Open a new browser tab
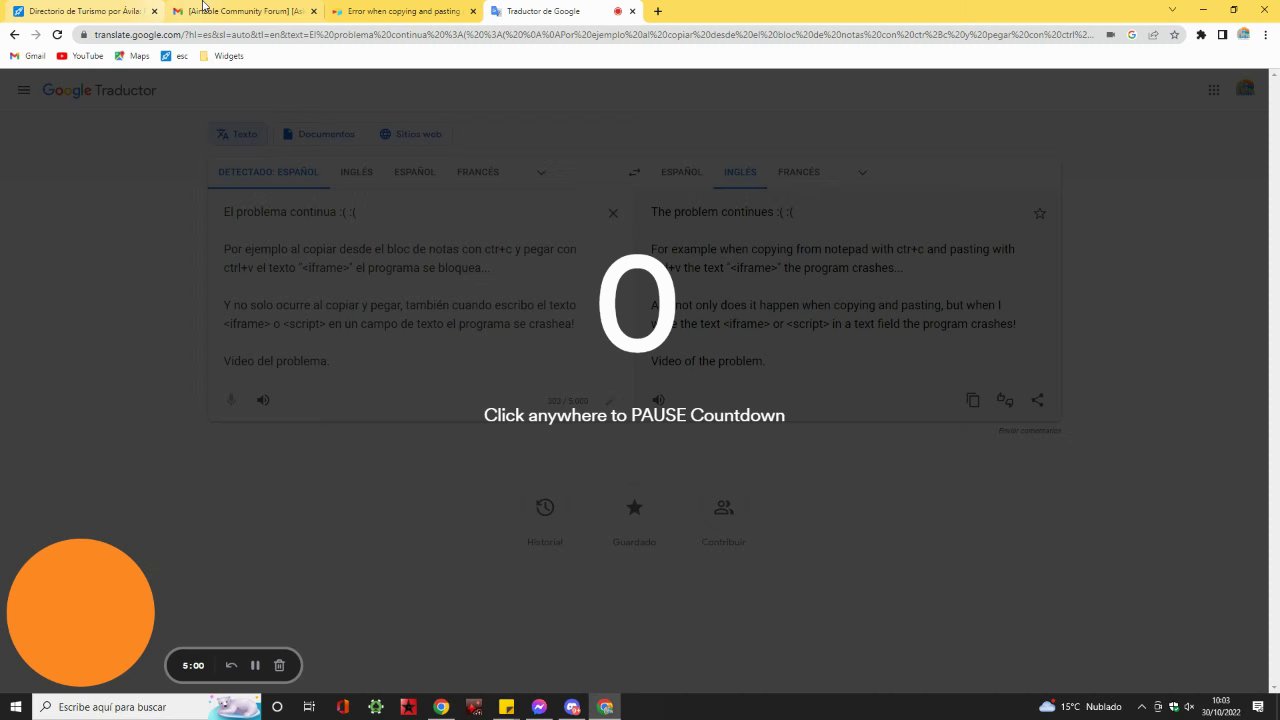Image resolution: width=1280 pixels, height=720 pixels. (657, 11)
